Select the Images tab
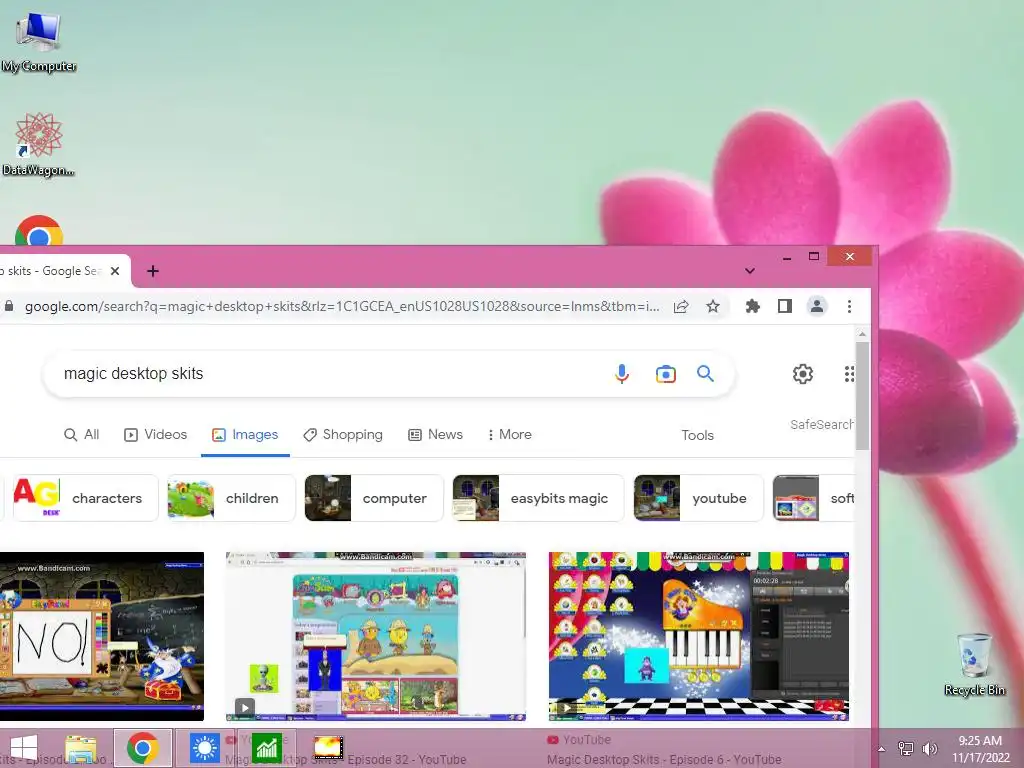 point(245,434)
